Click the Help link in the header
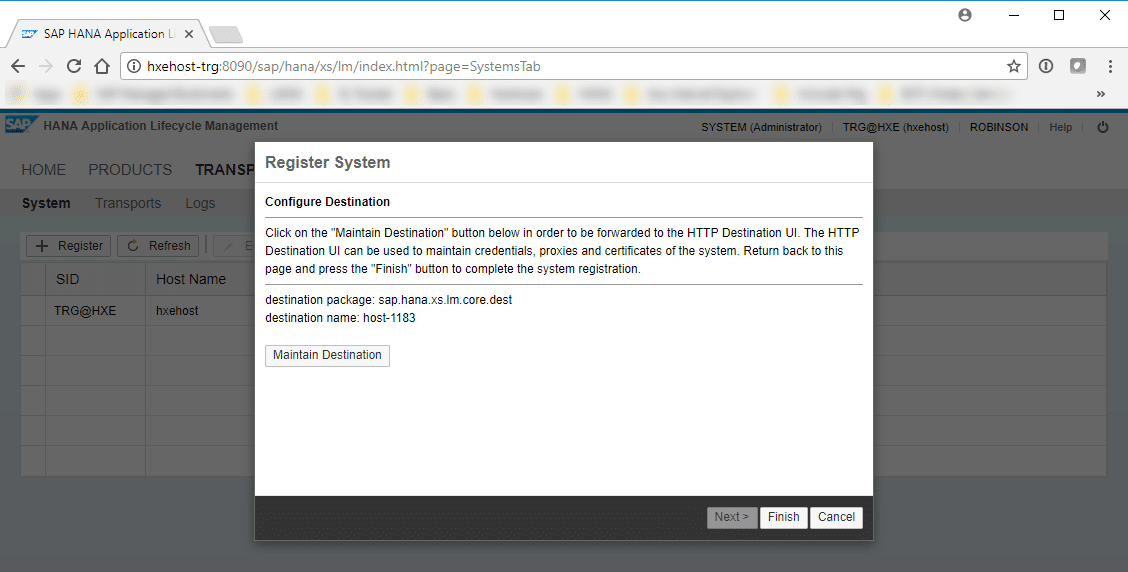Viewport: 1128px width, 572px height. pyautogui.click(x=1060, y=127)
